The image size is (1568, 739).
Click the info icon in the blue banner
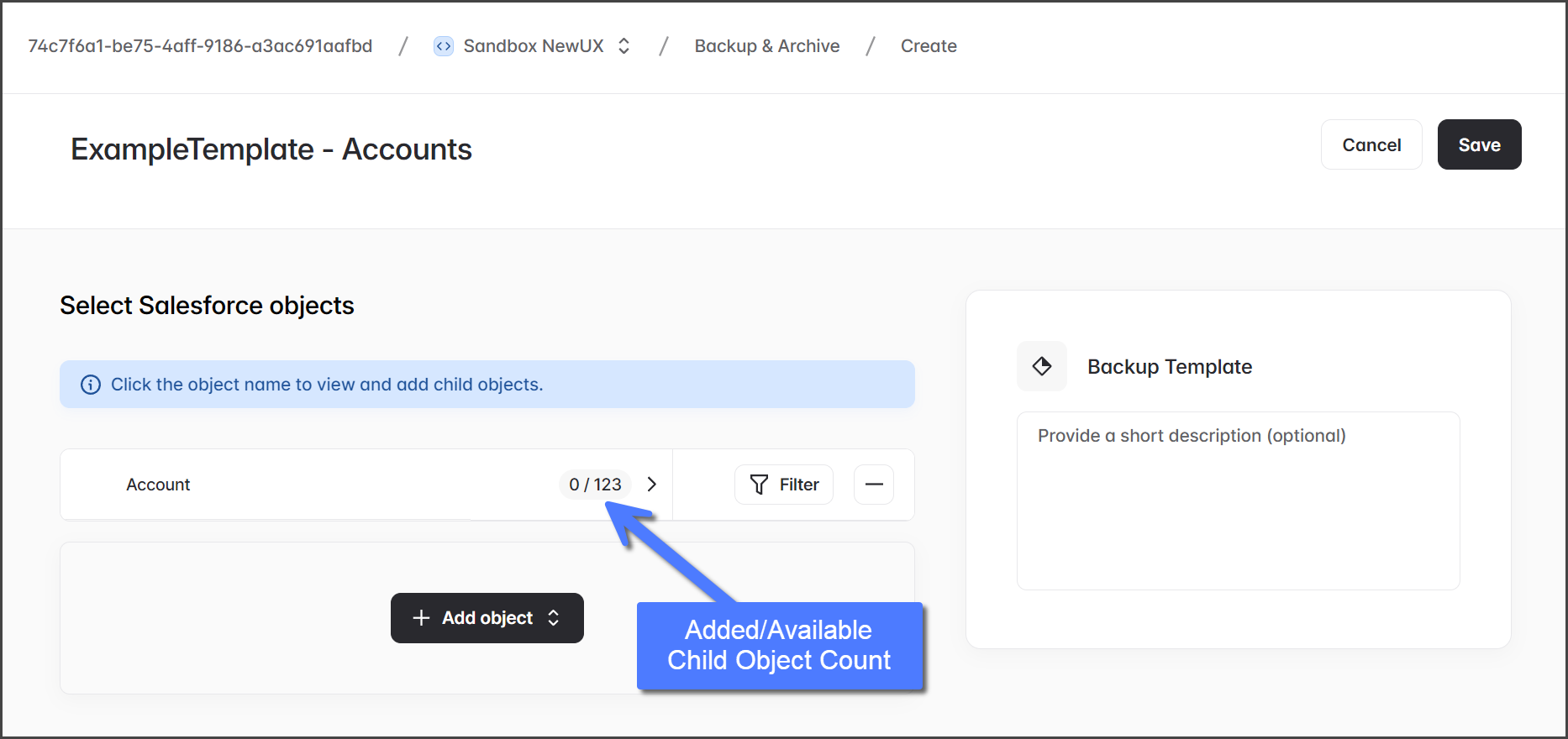coord(90,385)
